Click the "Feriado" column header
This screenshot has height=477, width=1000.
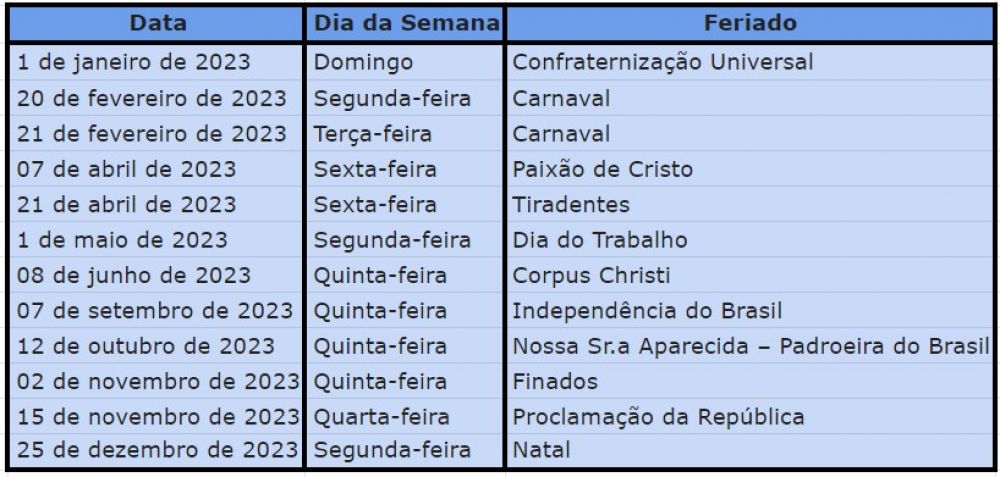[x=748, y=22]
